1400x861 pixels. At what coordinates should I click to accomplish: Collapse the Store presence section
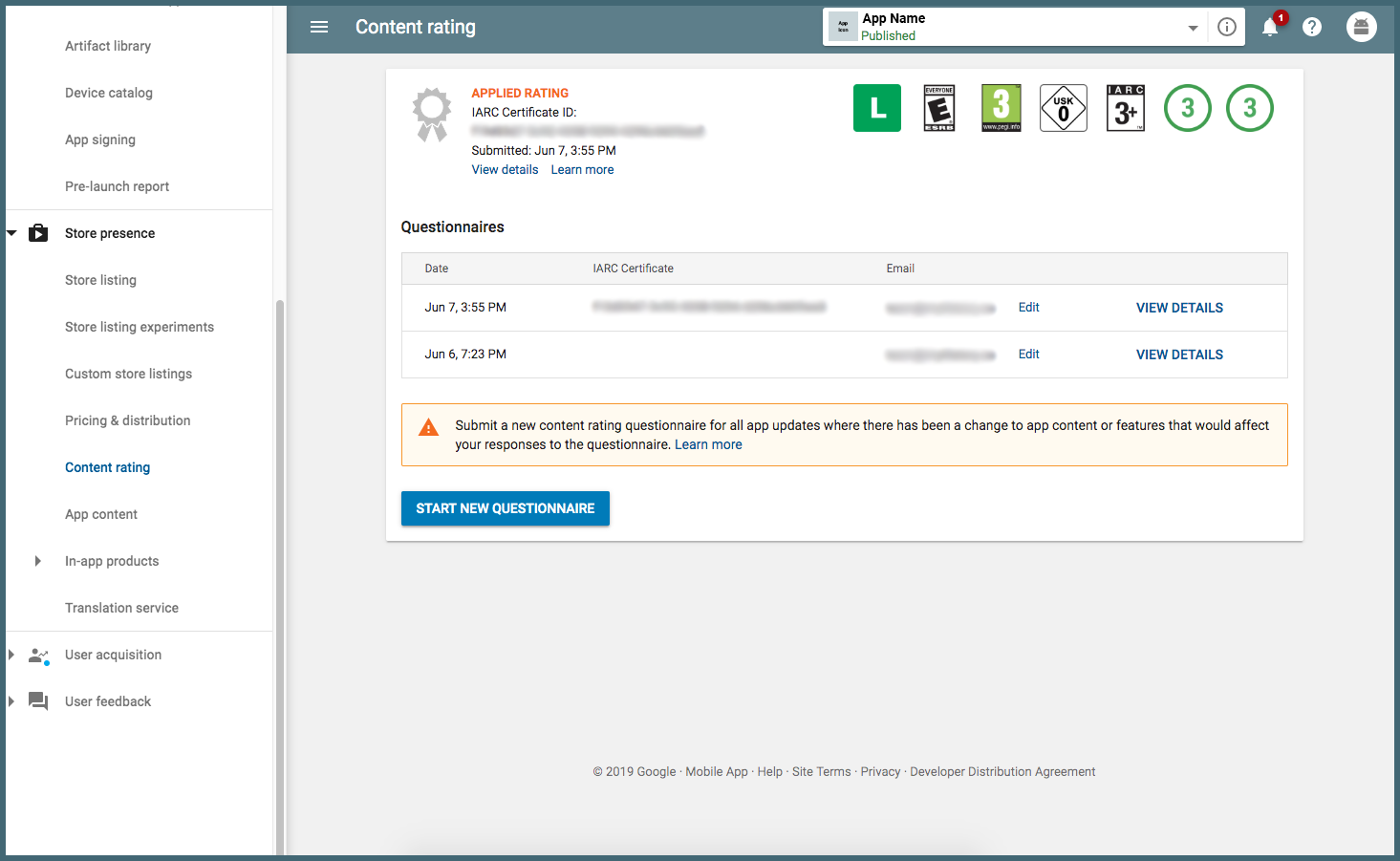[12, 233]
